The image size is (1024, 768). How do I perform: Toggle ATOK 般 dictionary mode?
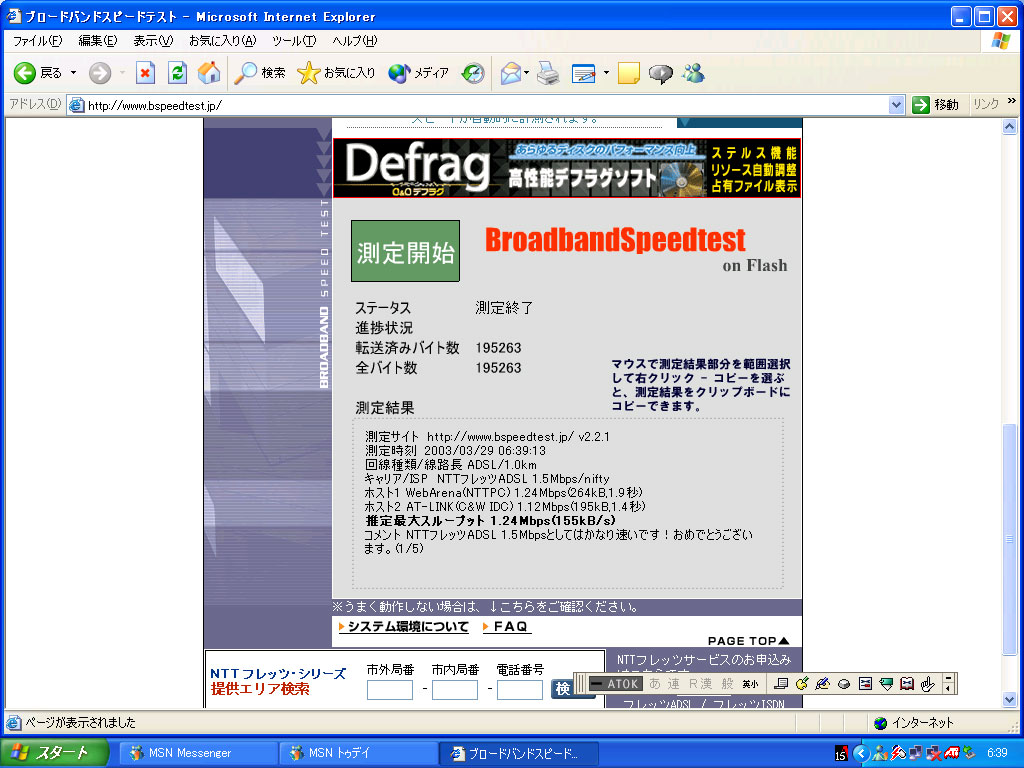tap(728, 684)
